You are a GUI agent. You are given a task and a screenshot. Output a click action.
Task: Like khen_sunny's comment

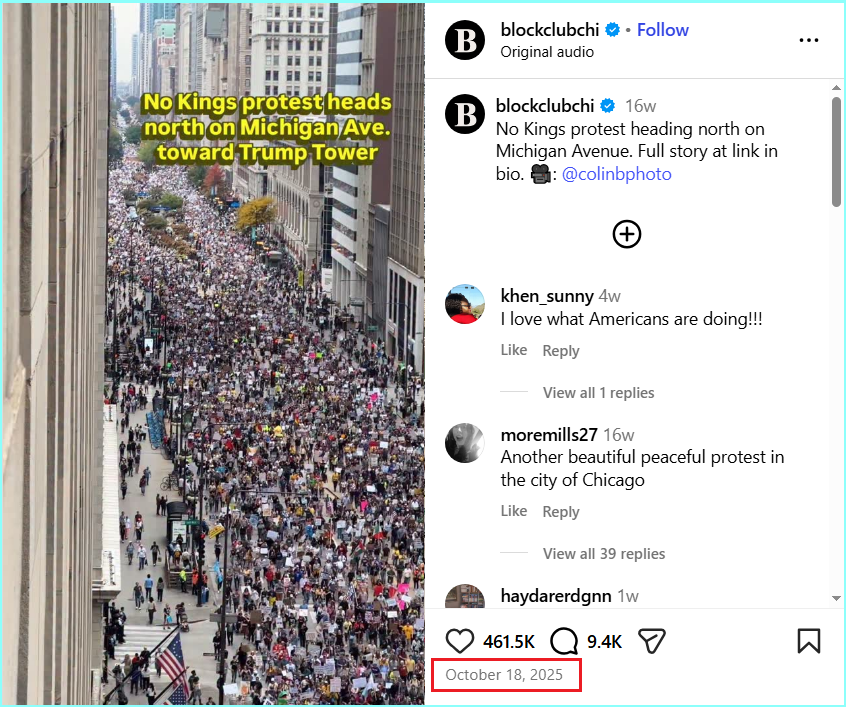[x=514, y=350]
